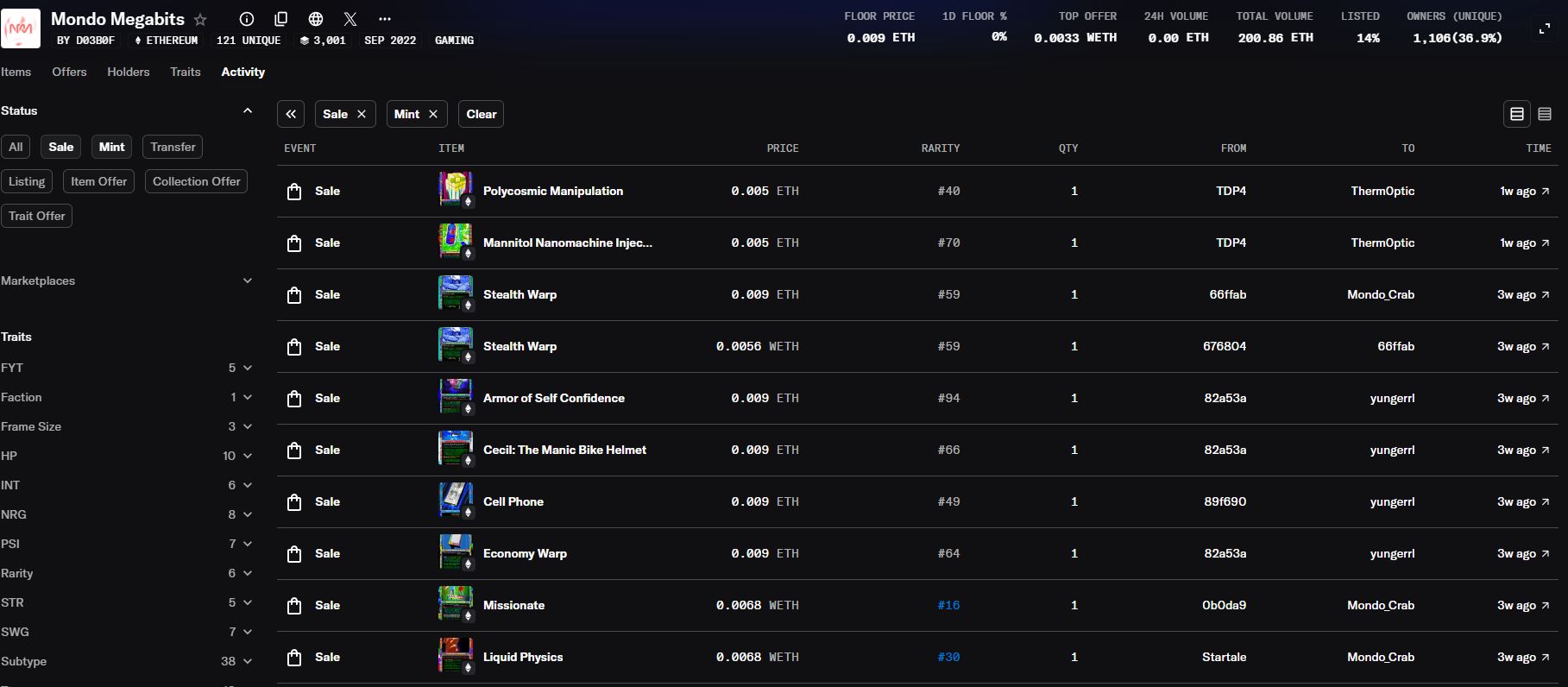Viewport: 1568px width, 687px height.
Task: Expand the Marketplaces filter section
Action: click(x=248, y=280)
